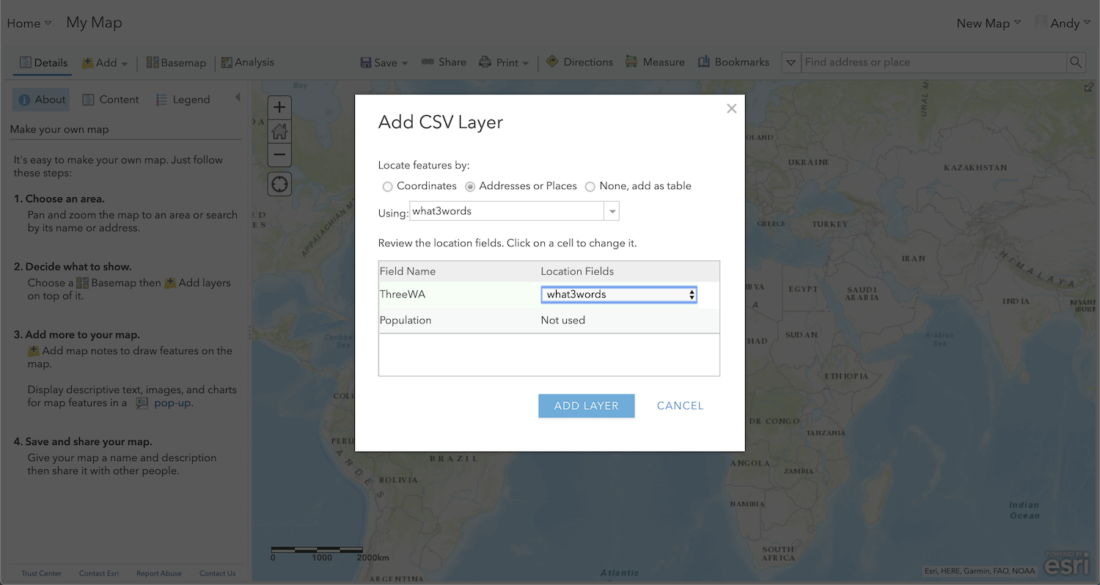The image size is (1100, 585).
Task: Open the Analysis tool
Action: pos(248,62)
